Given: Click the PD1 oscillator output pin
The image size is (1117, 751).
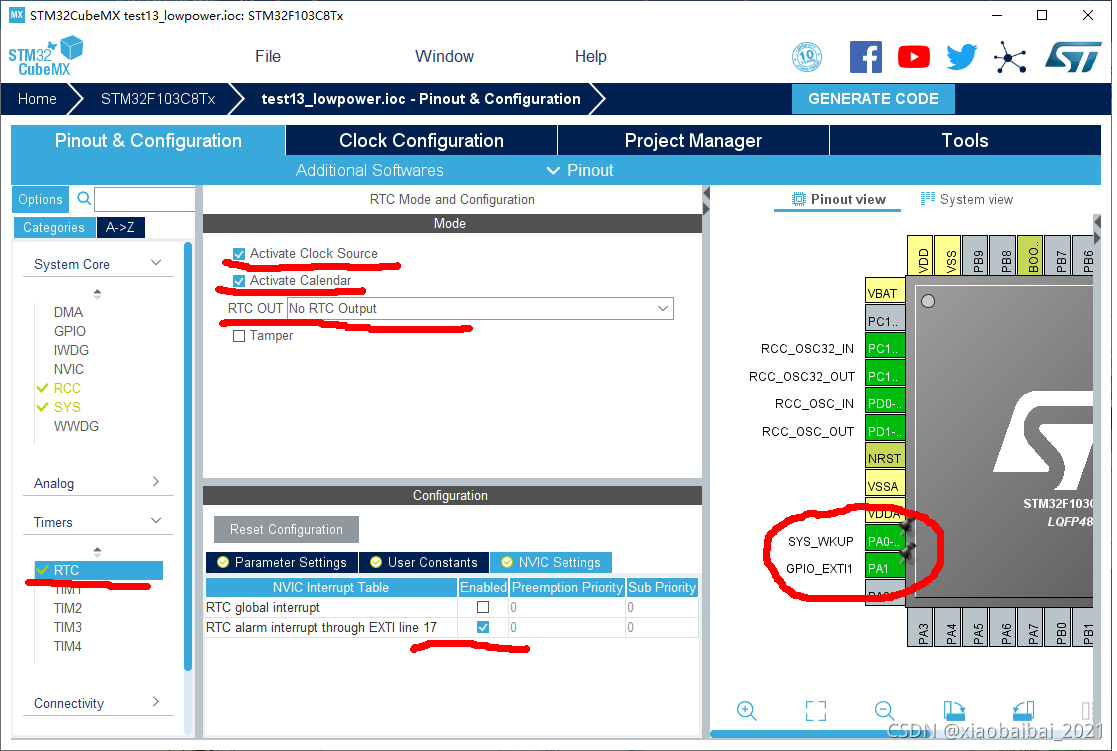Looking at the screenshot, I should point(885,431).
